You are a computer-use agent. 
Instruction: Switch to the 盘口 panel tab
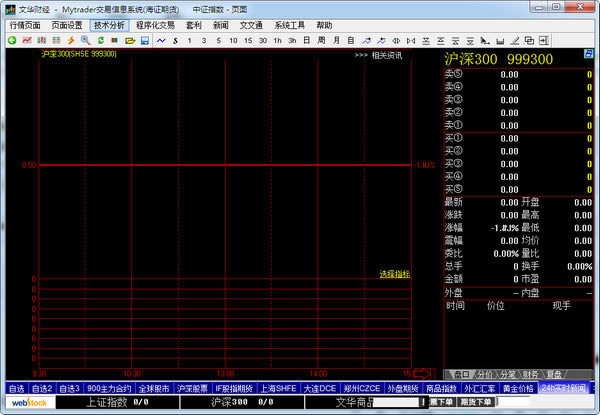(x=461, y=374)
